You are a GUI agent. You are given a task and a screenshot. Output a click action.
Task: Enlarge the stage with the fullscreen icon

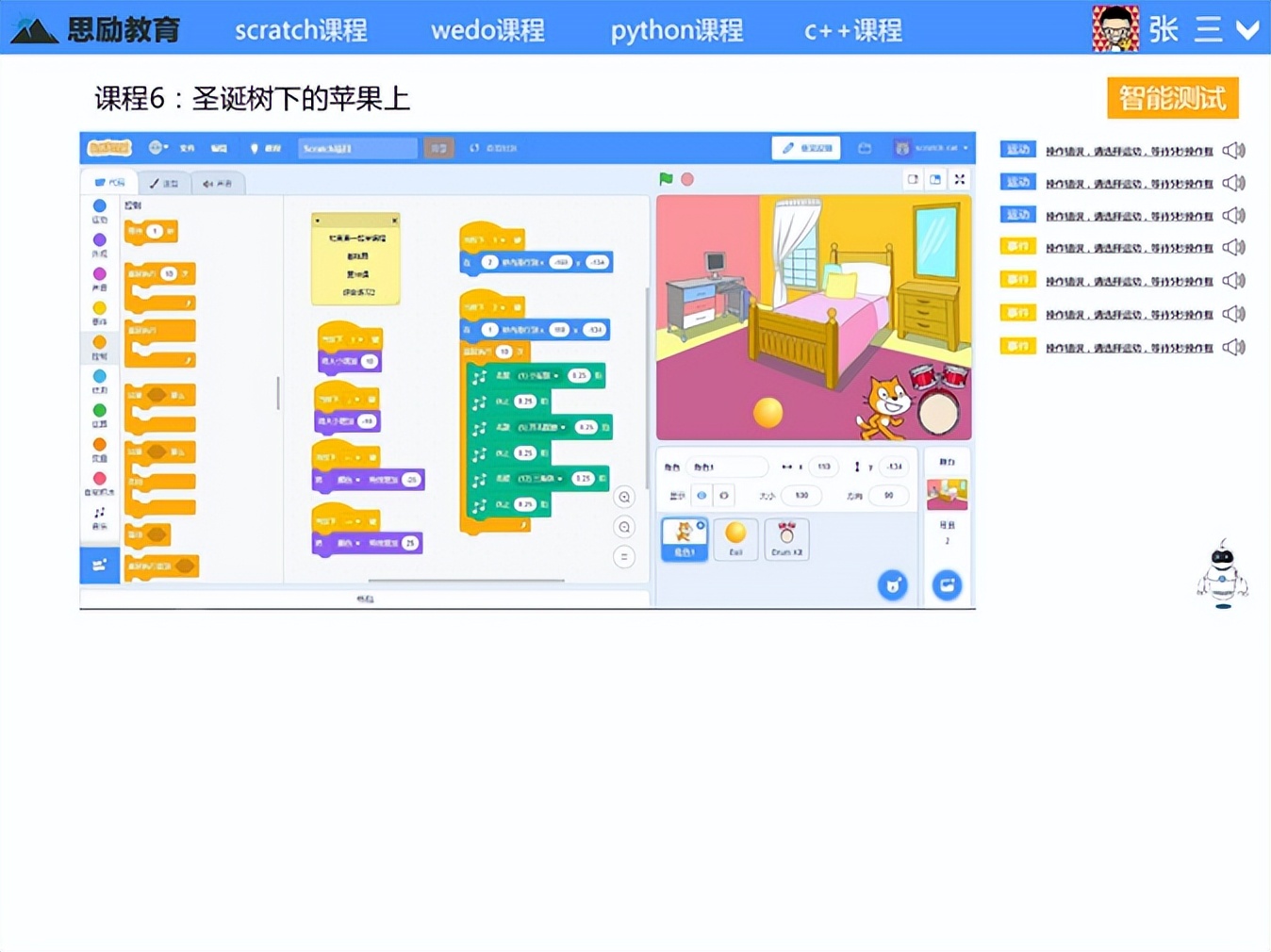point(959,178)
